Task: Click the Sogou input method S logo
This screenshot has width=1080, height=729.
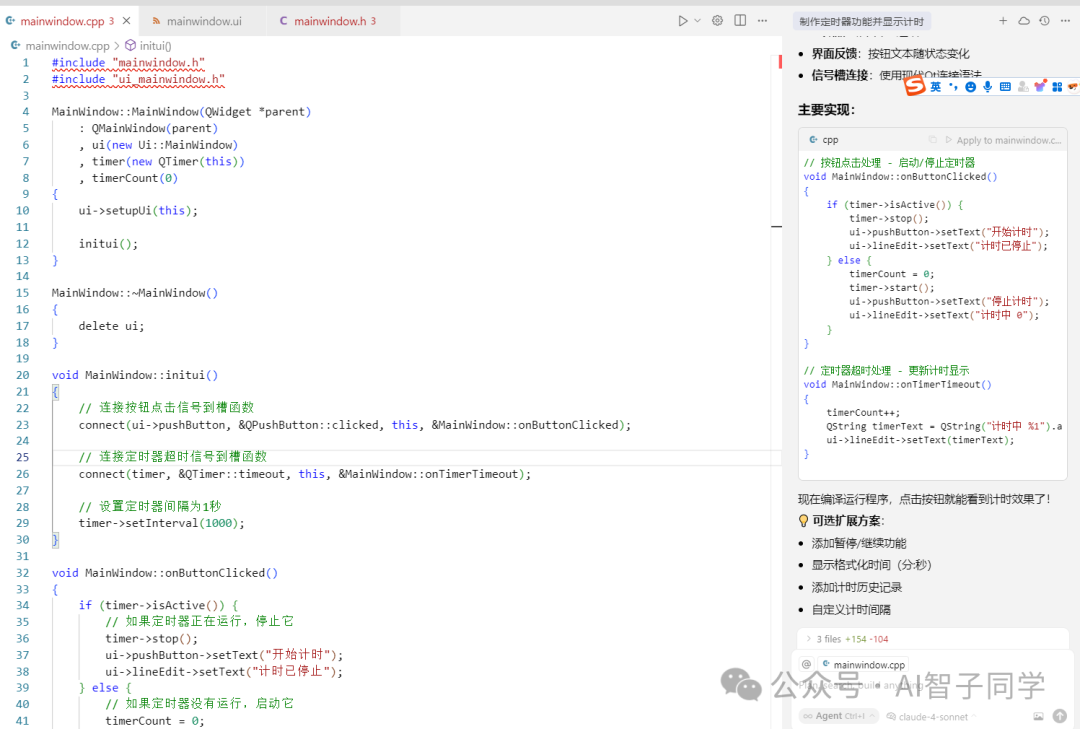Action: coord(915,86)
